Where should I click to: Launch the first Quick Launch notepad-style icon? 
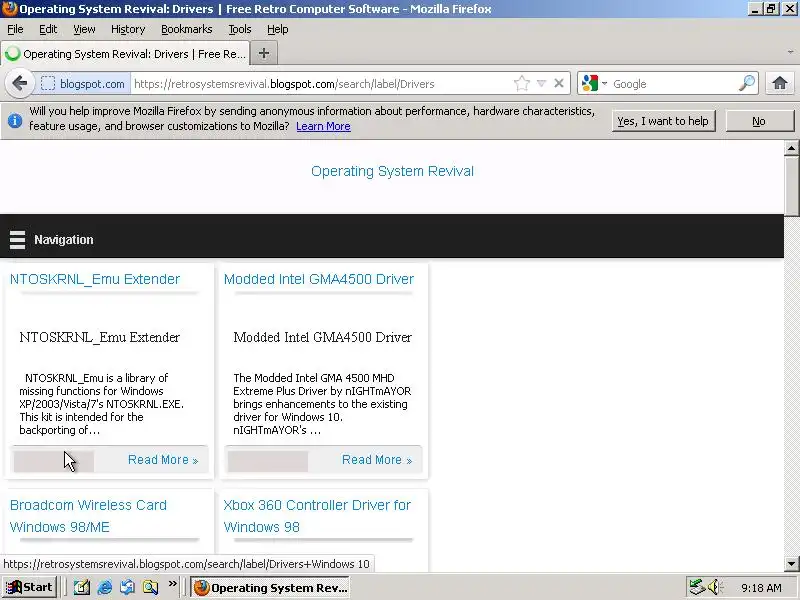pos(82,587)
